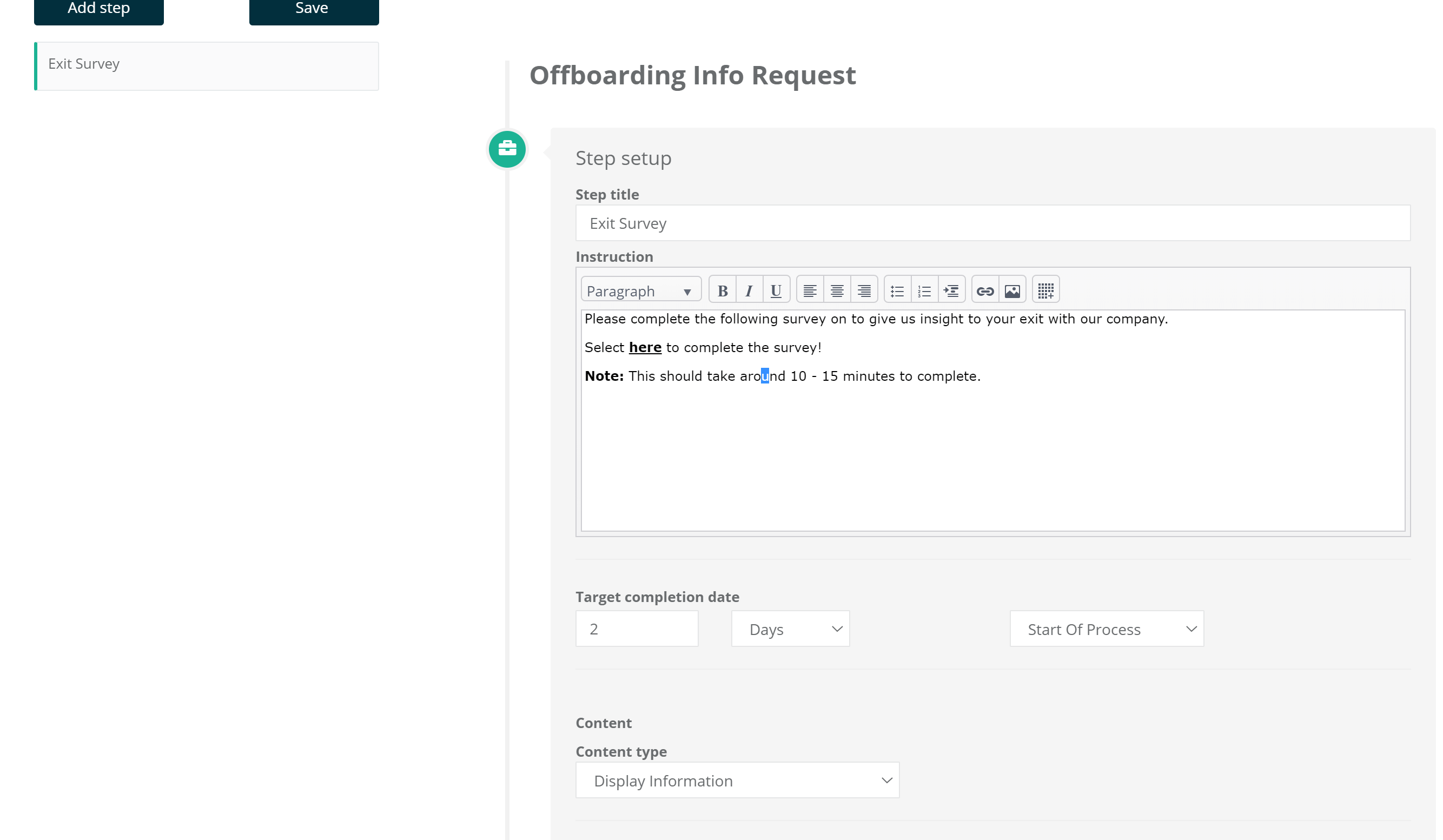
Task: Toggle bold formatting in instruction editor
Action: [x=722, y=291]
